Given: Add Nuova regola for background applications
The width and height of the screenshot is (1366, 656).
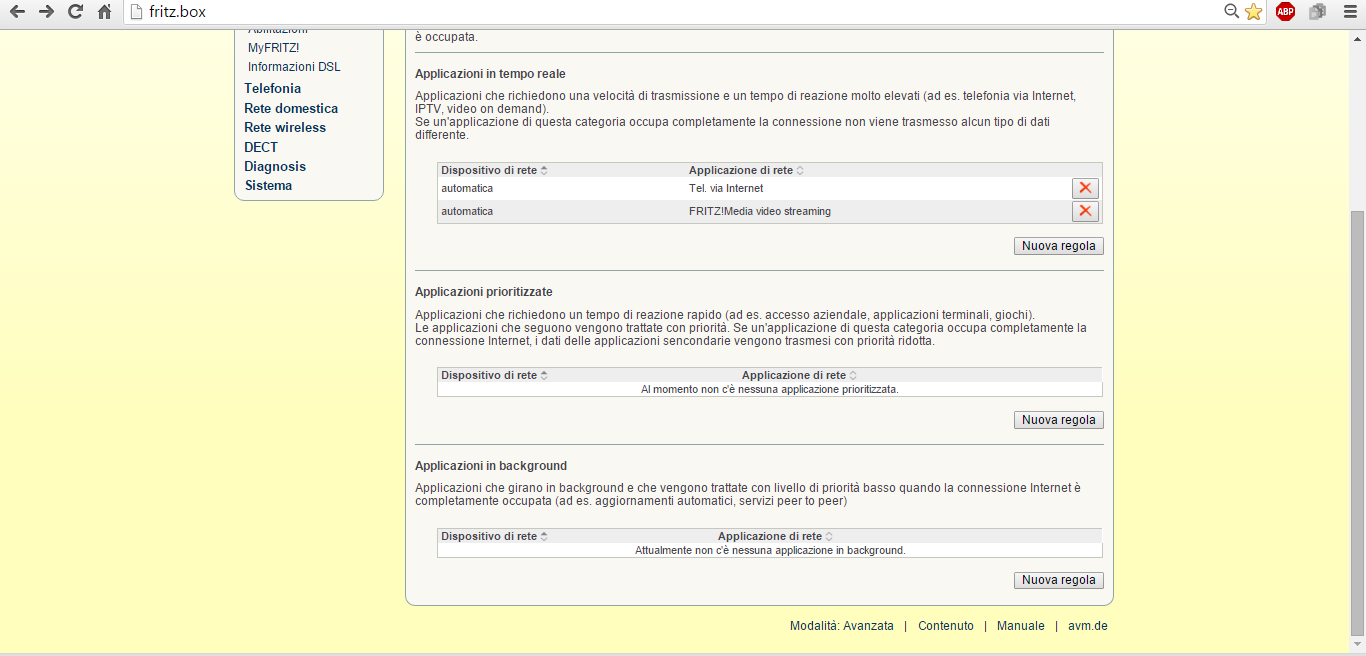Looking at the screenshot, I should point(1058,580).
